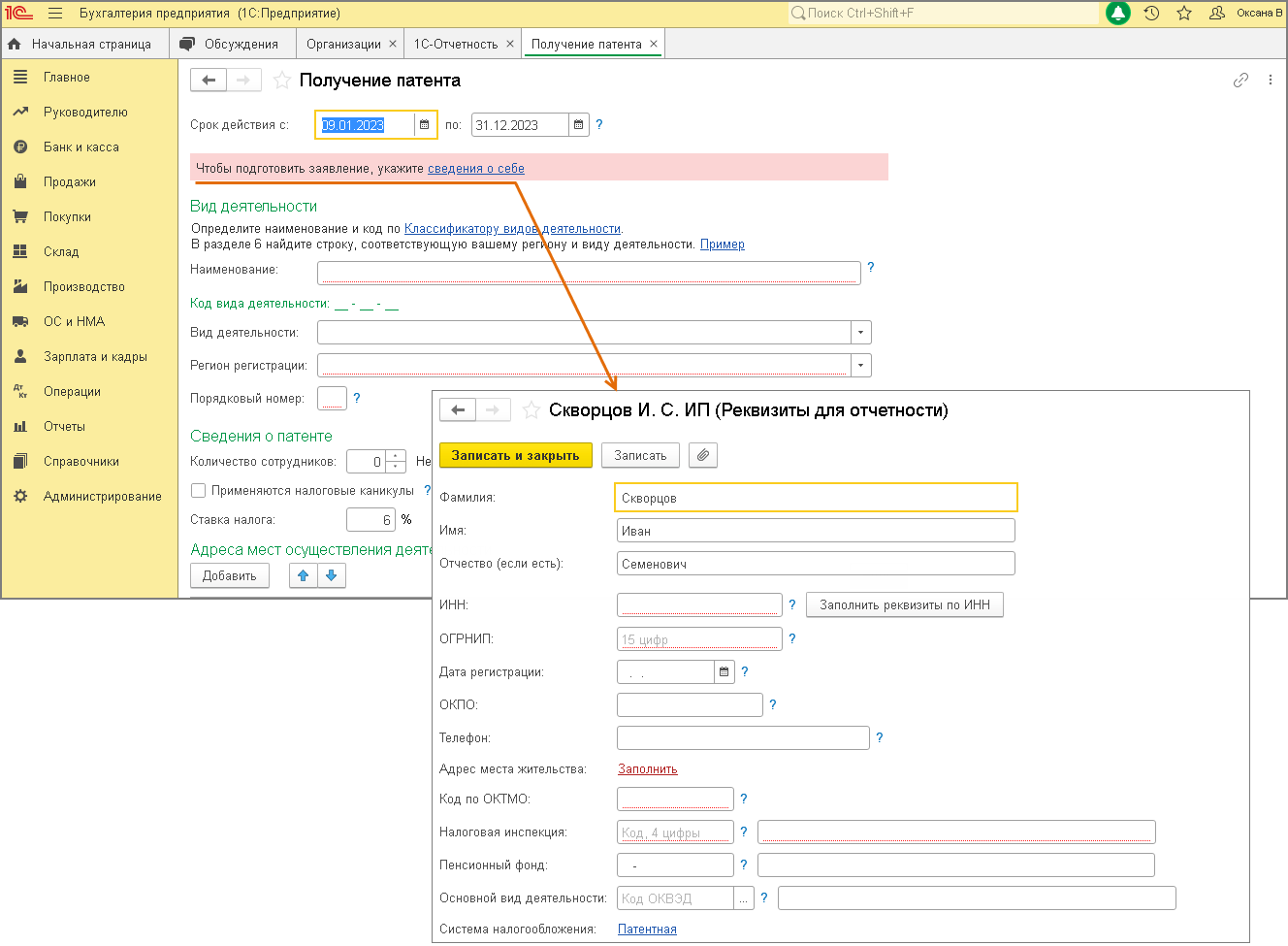Click the Записать button
1288x946 pixels.
click(x=640, y=455)
